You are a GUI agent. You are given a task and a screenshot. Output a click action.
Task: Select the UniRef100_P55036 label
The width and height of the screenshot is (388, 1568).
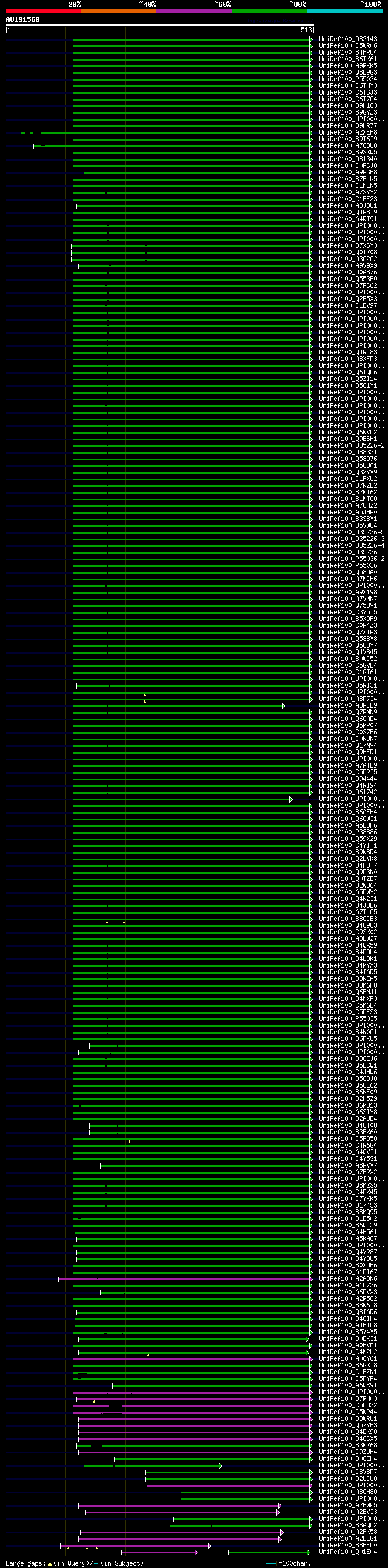coord(348,566)
